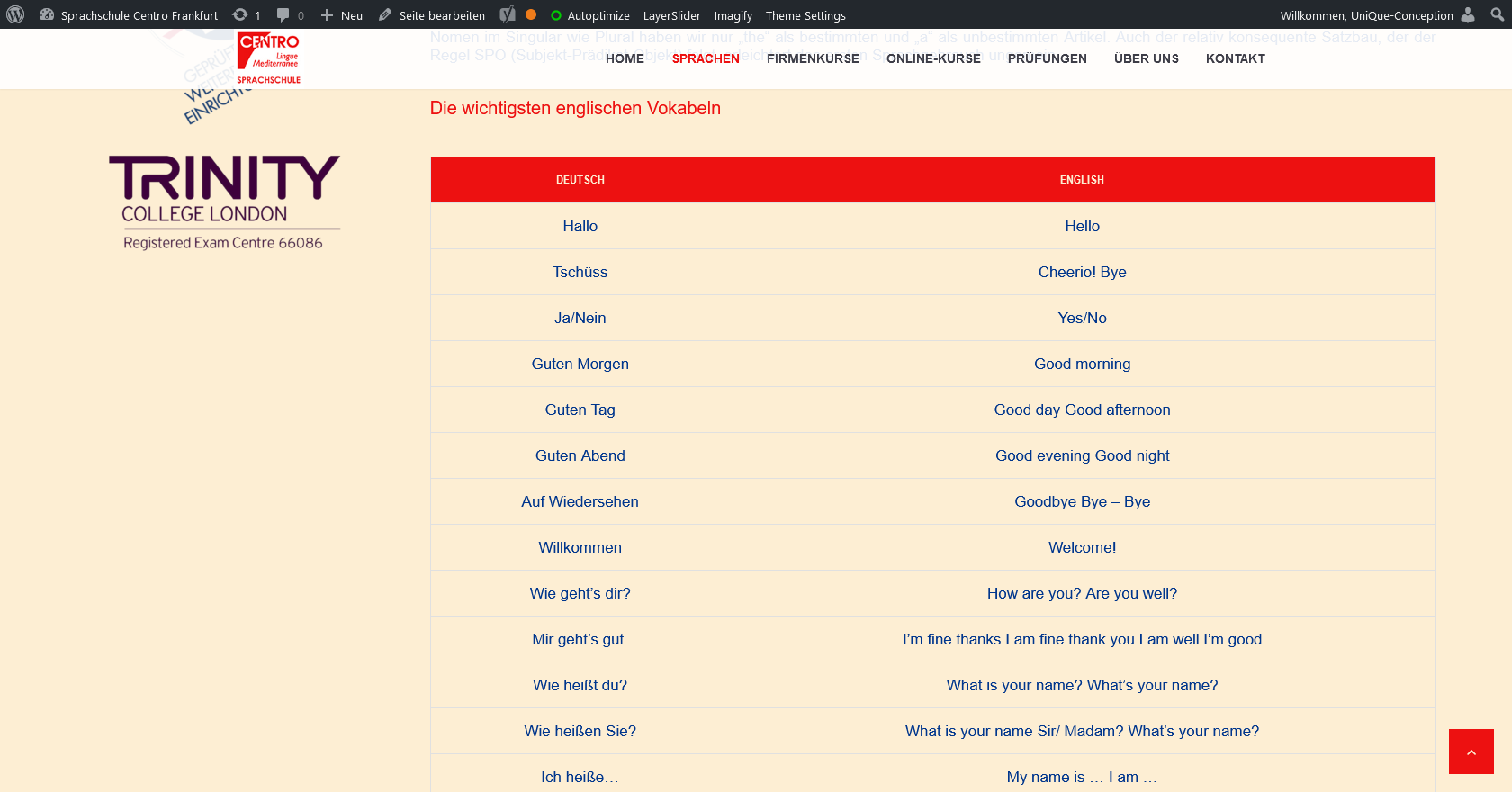The width and height of the screenshot is (1512, 792).
Task: Click the user avatar icon
Action: pos(1468,14)
